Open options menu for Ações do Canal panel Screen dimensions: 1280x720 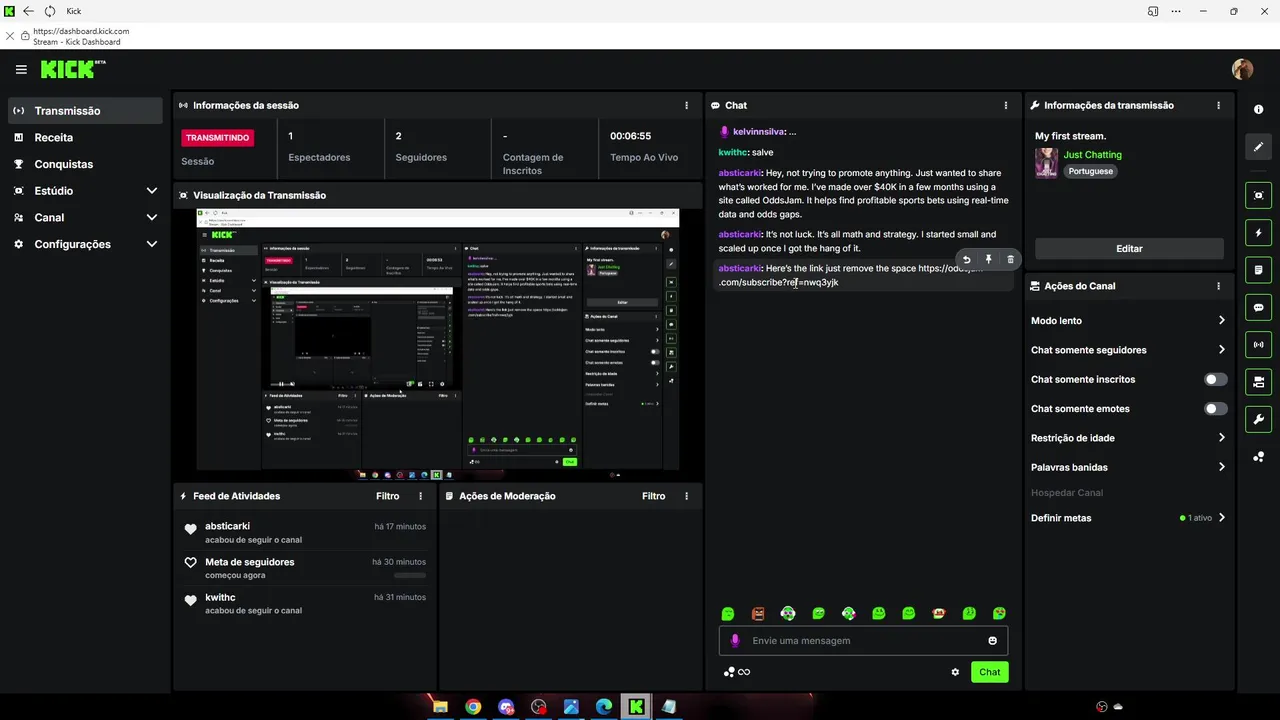(1218, 286)
